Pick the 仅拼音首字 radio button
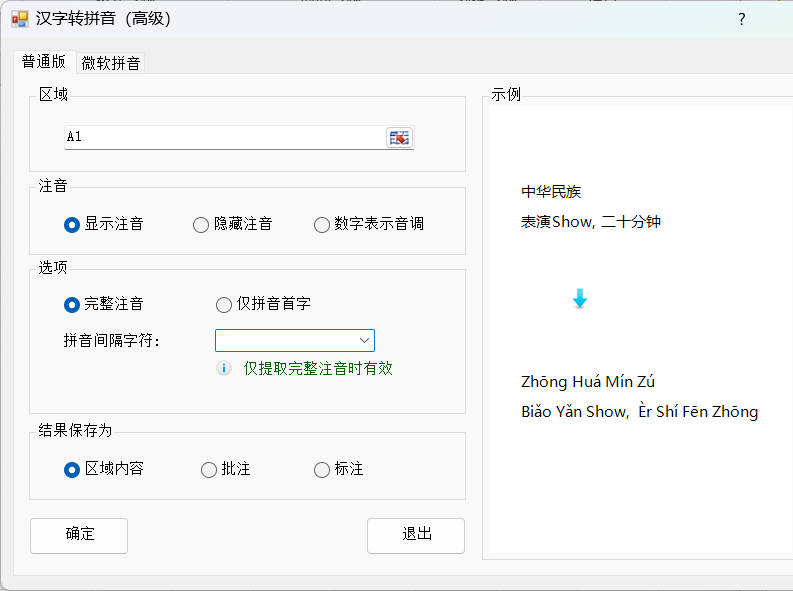Viewport: 793px width, 591px height. click(x=224, y=304)
